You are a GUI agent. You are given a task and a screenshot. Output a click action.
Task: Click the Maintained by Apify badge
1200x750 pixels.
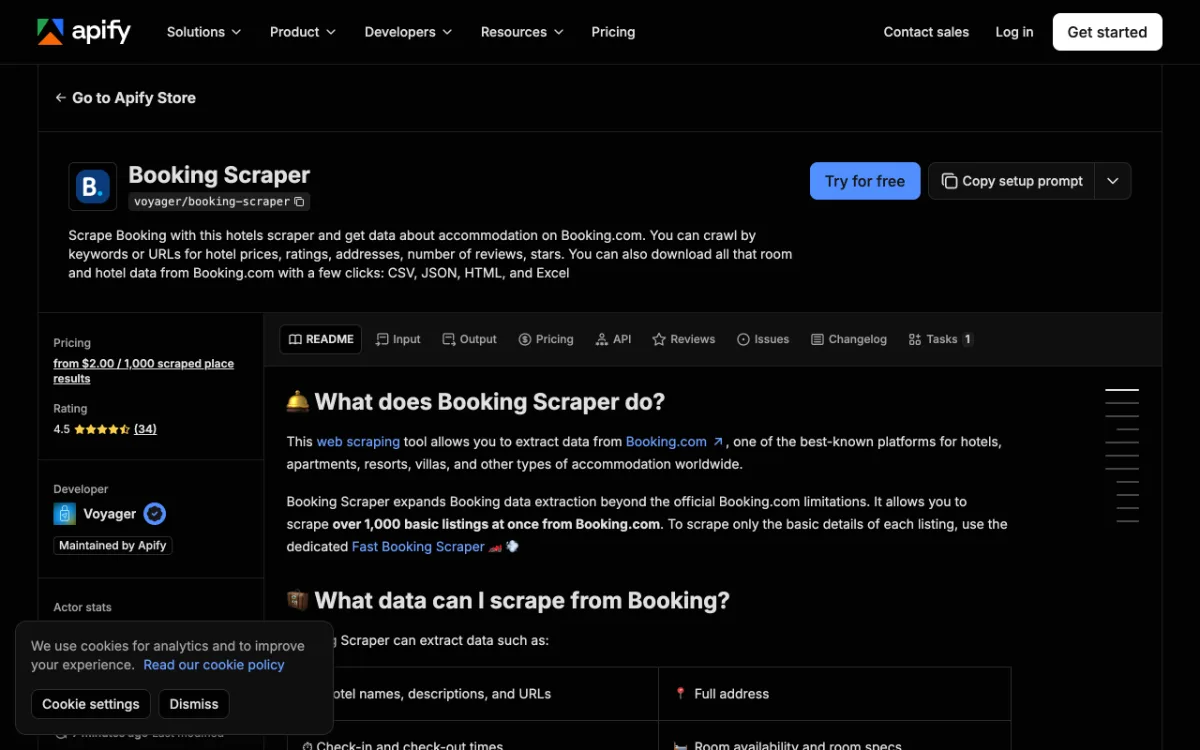click(113, 546)
